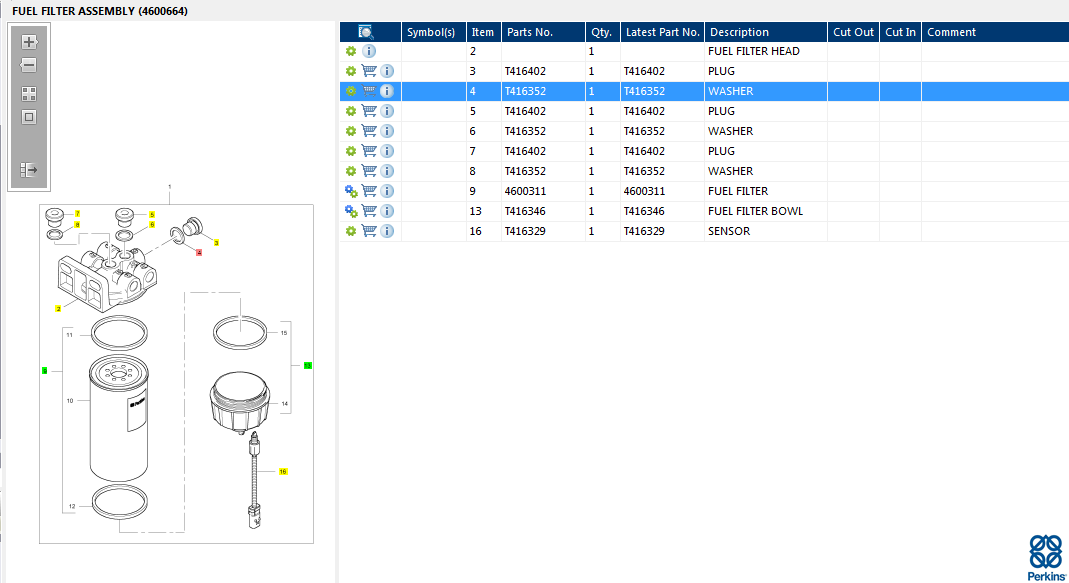1069x583 pixels.
Task: Click the search magnifier icon in table header
Action: [366, 32]
